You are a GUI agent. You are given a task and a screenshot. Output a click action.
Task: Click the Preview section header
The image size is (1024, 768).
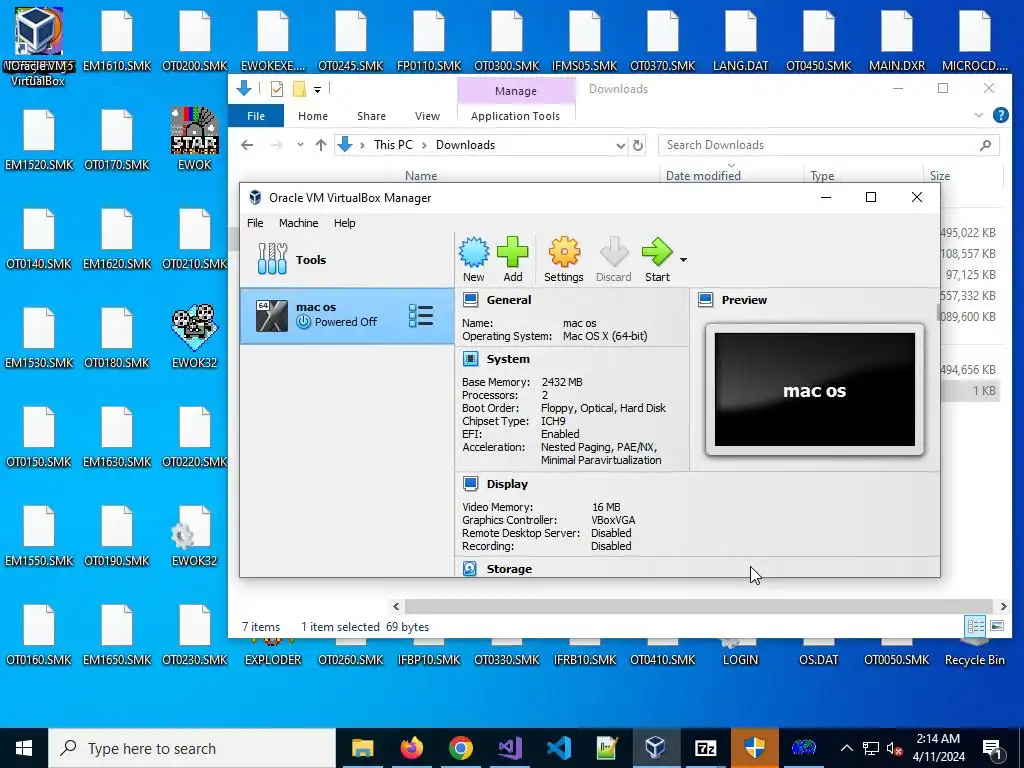click(x=744, y=300)
